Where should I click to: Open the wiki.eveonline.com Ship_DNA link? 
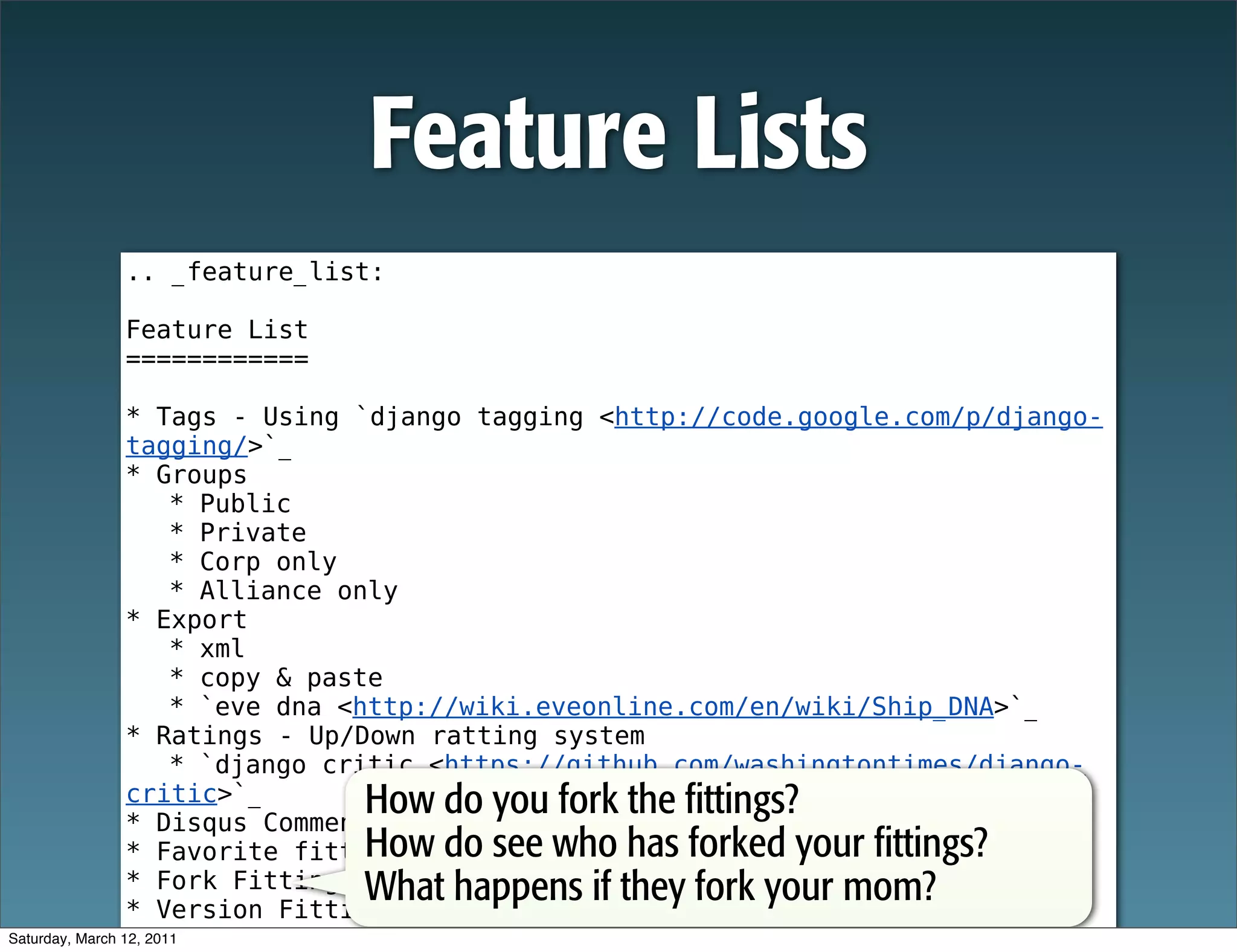673,707
